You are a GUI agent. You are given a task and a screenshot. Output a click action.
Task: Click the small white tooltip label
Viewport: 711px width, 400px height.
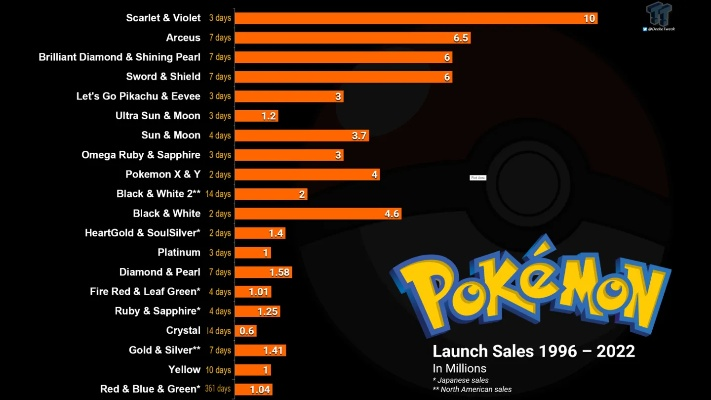coord(478,177)
